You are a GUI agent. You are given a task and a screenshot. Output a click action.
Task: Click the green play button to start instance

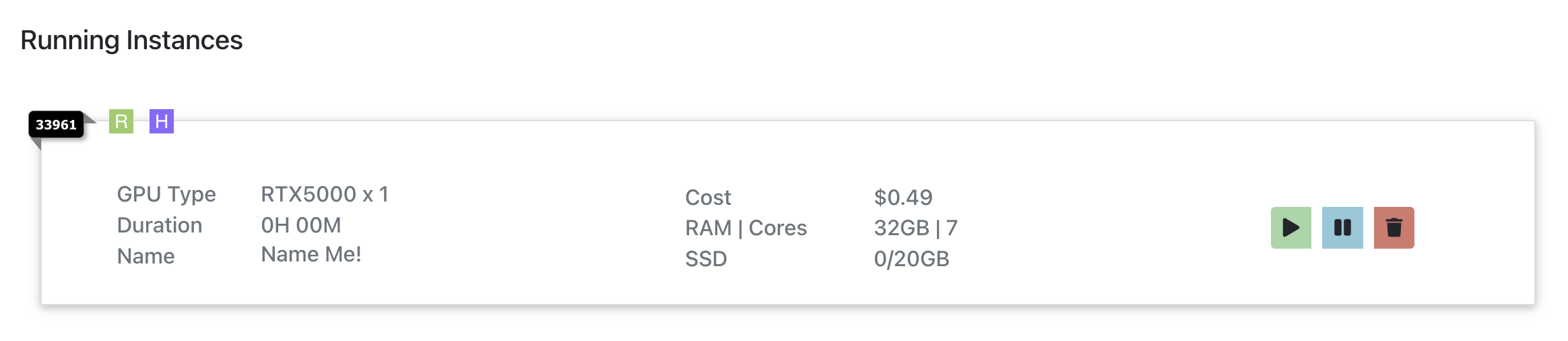click(1291, 228)
